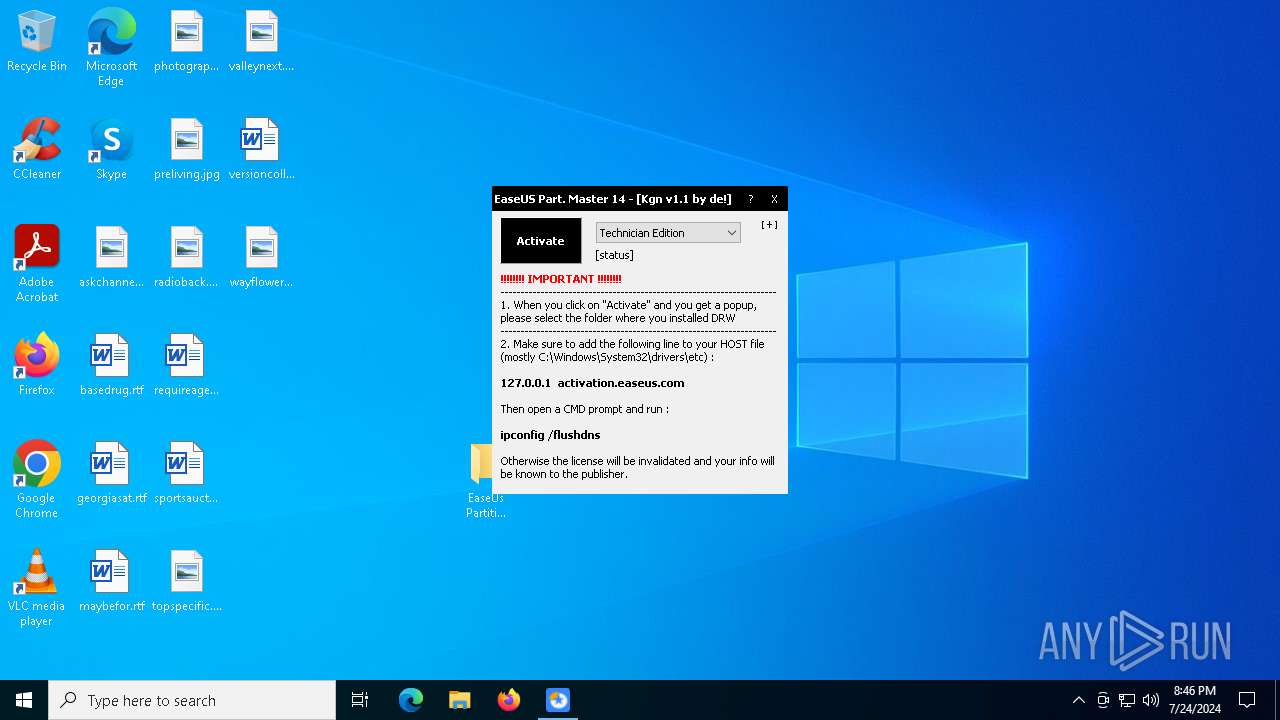The height and width of the screenshot is (720, 1280).
Task: Select the valleynext... file icon
Action: 261,41
